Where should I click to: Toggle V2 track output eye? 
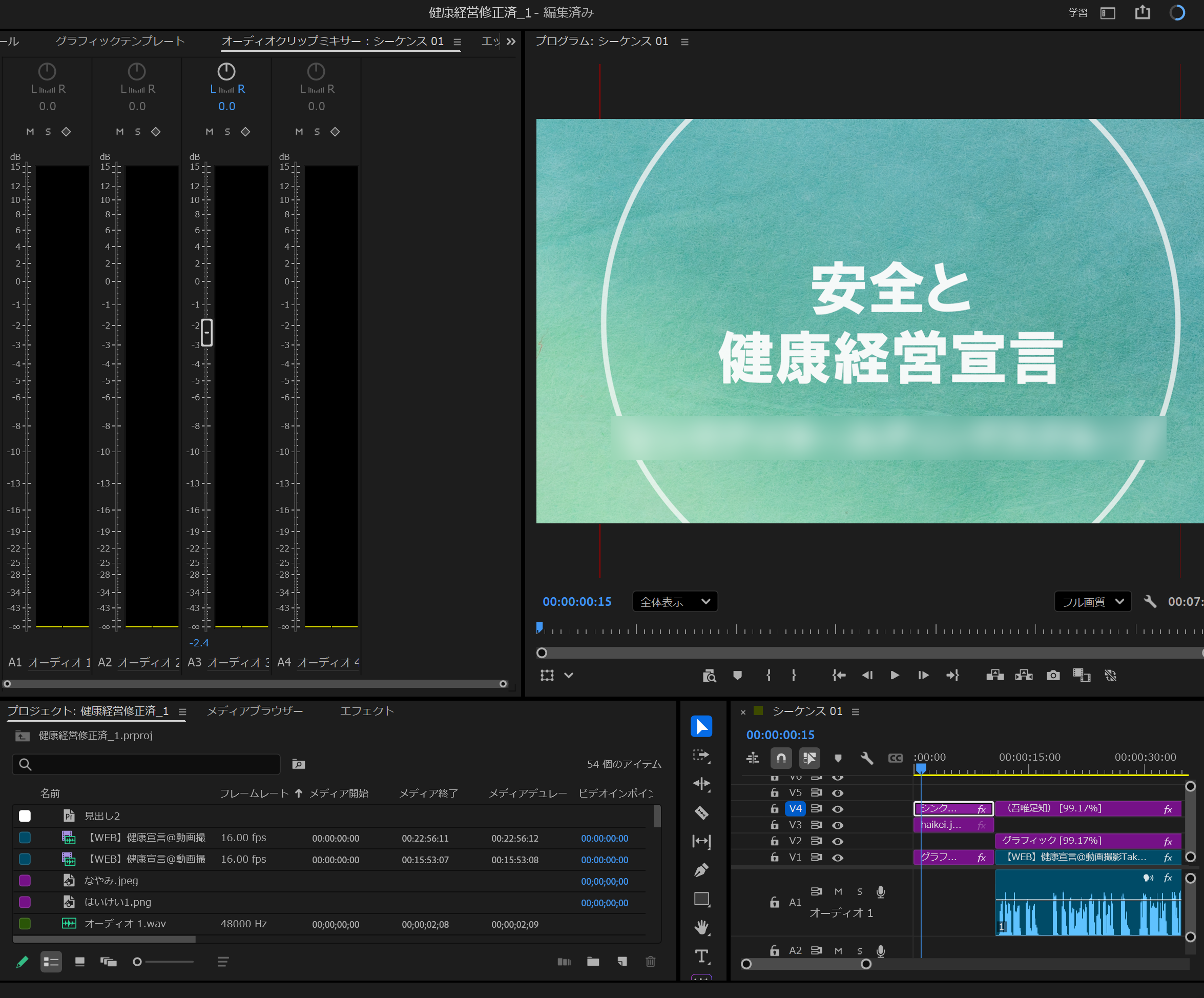[x=837, y=841]
